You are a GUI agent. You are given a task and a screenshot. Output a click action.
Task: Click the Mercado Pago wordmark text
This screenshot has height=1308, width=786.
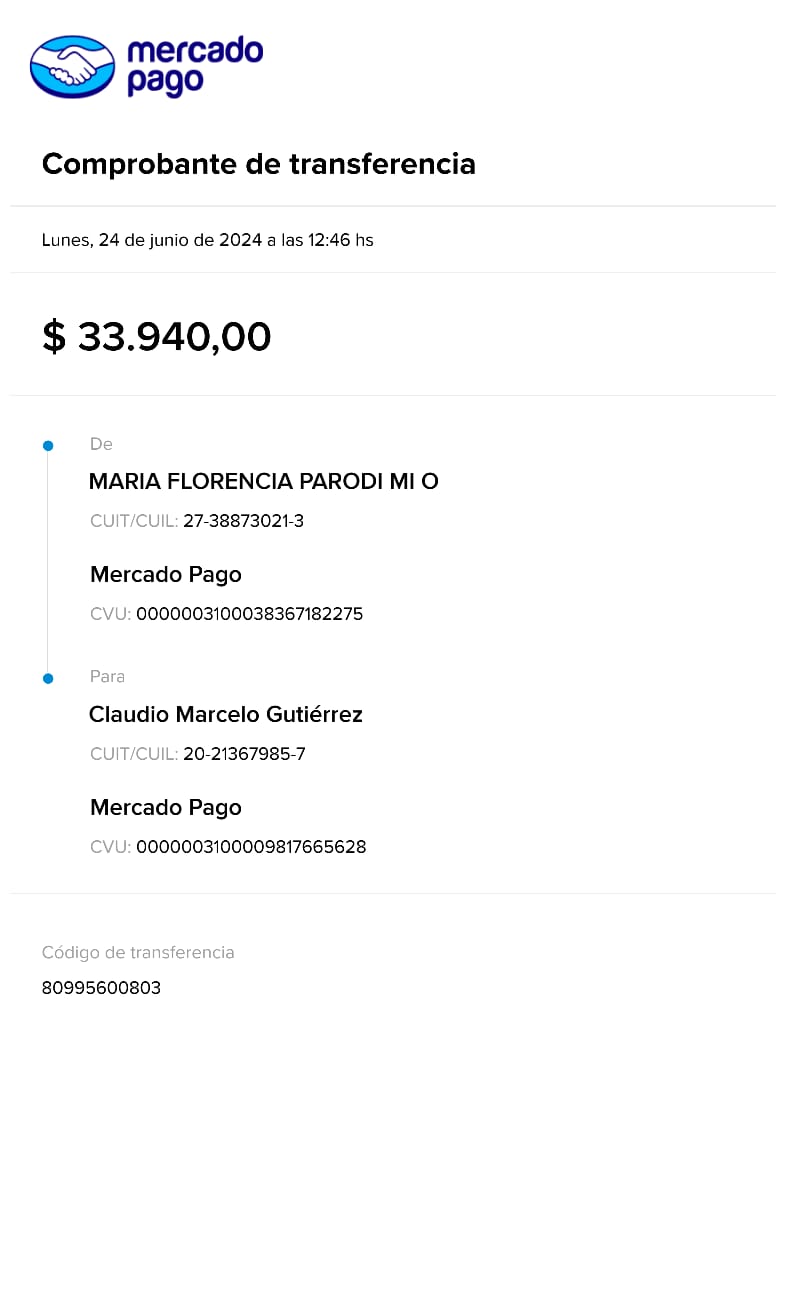tap(194, 66)
